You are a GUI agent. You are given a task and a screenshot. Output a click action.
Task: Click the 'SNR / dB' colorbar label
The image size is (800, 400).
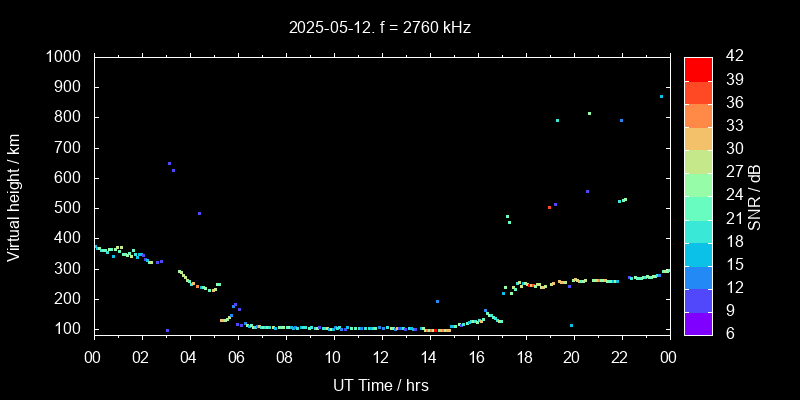tap(755, 196)
